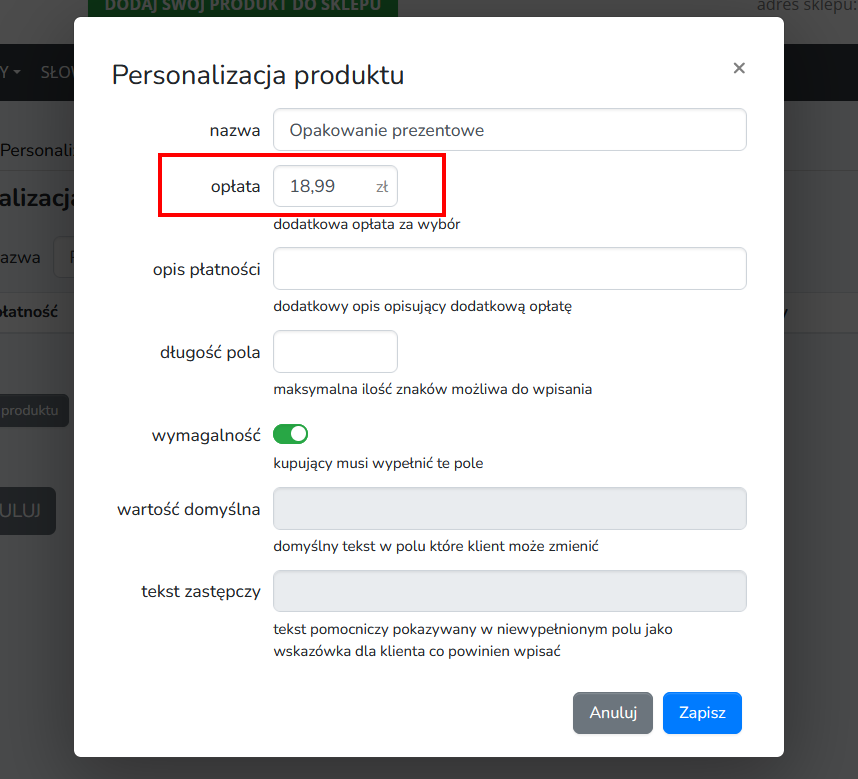
Task: Click the dimmed produktu button in background
Action: click(34, 410)
